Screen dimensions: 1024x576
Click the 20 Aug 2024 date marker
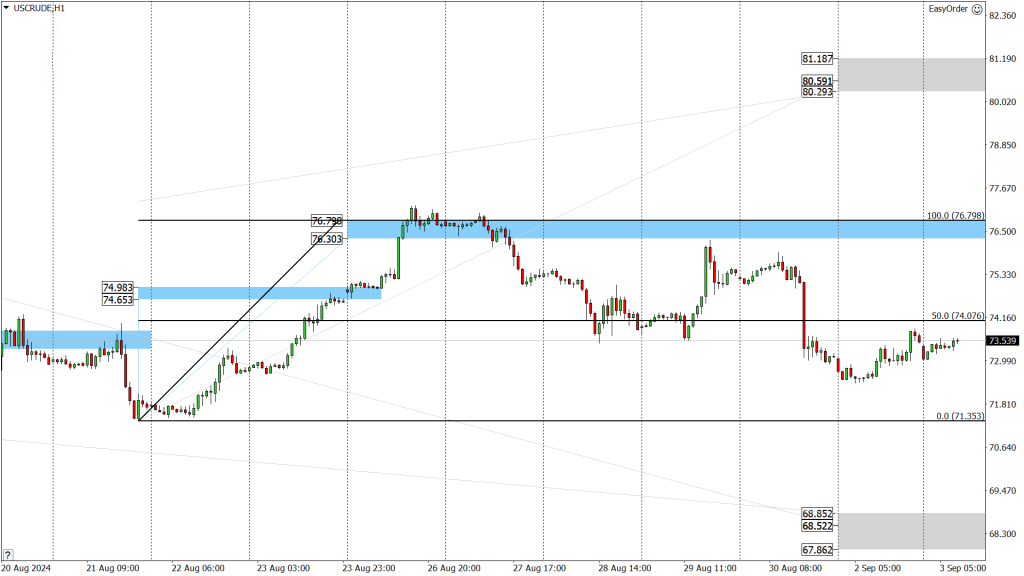[x=26, y=568]
